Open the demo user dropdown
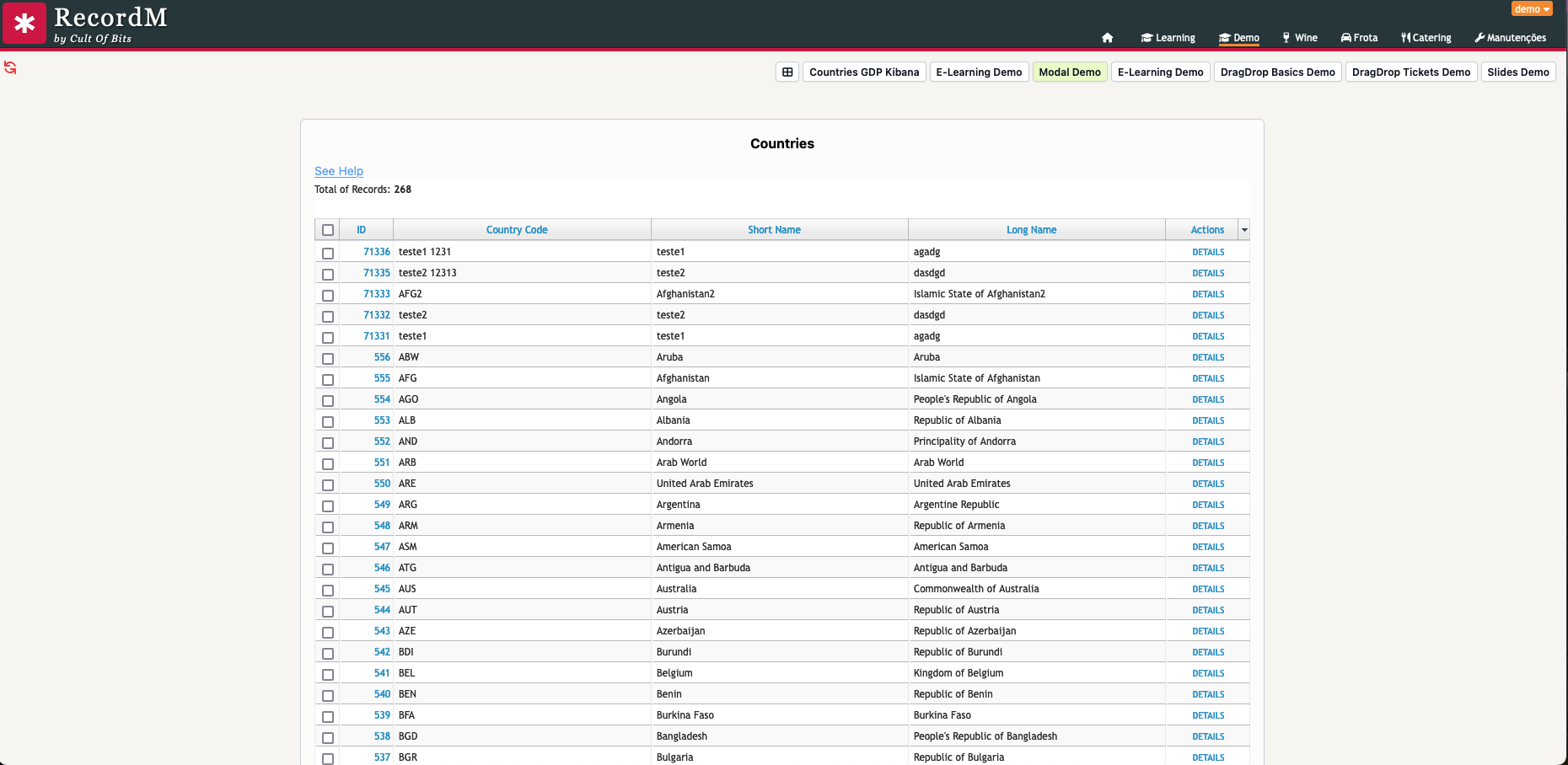This screenshot has width=1568, height=765. click(1532, 9)
